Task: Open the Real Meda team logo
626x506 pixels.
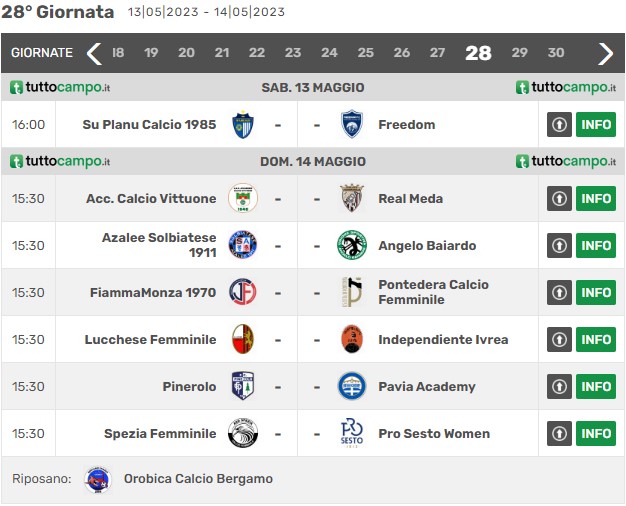Action: coord(352,198)
